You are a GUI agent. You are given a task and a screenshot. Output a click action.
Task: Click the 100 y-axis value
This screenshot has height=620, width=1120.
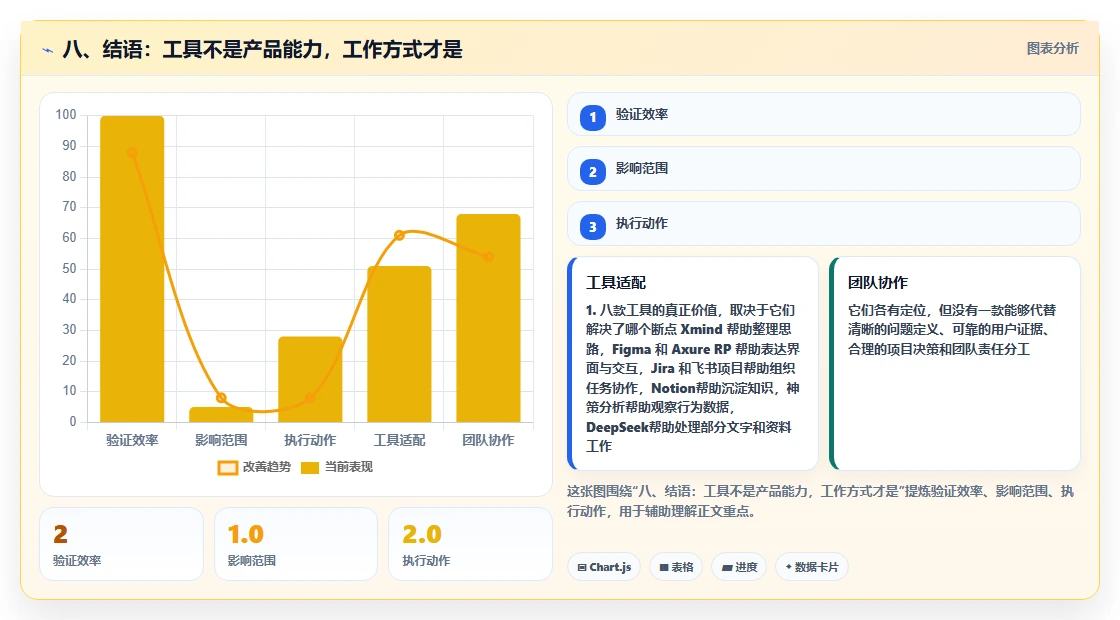click(x=66, y=115)
